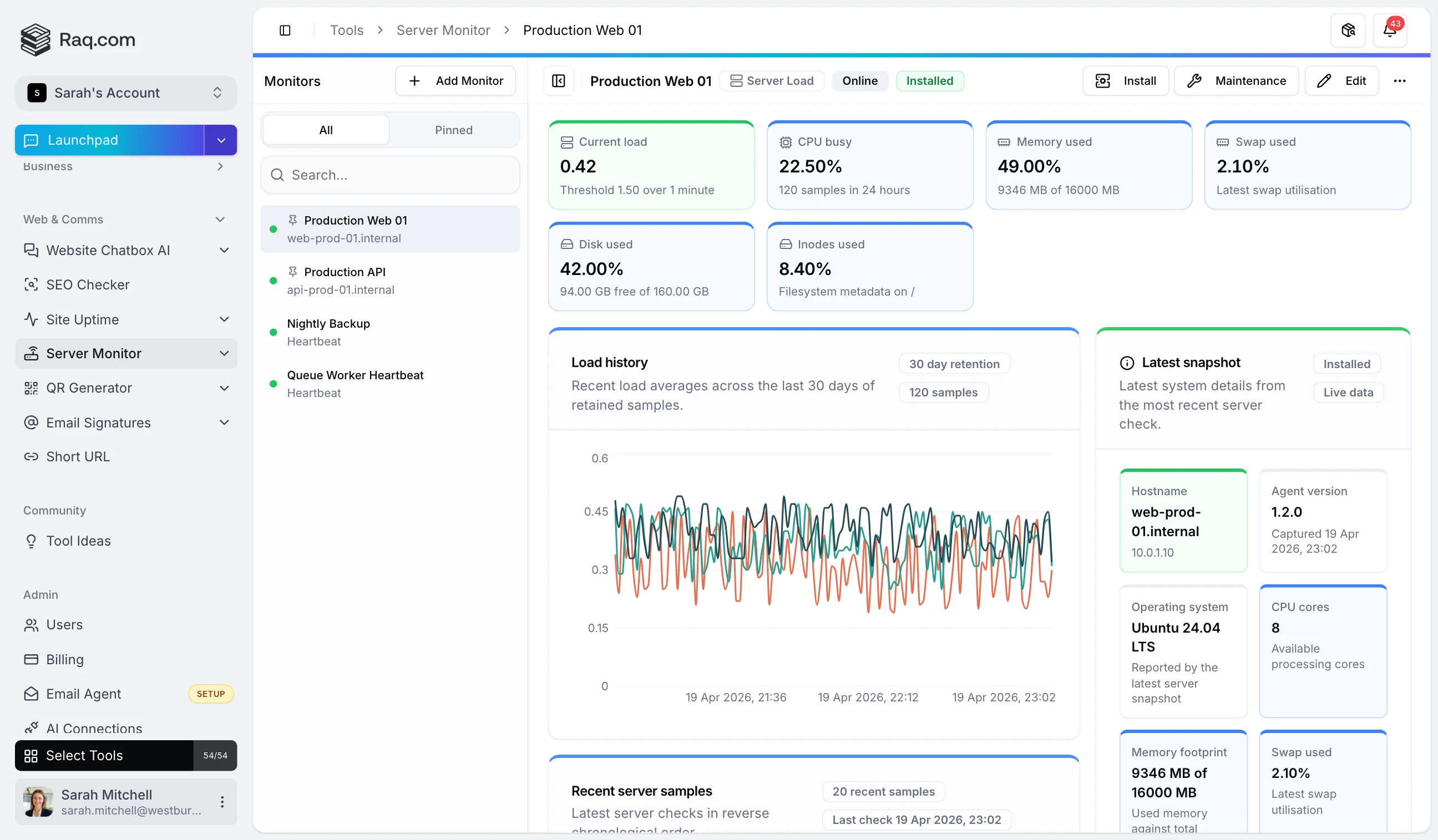Click the Site Uptime icon
1438x840 pixels.
pyautogui.click(x=32, y=319)
